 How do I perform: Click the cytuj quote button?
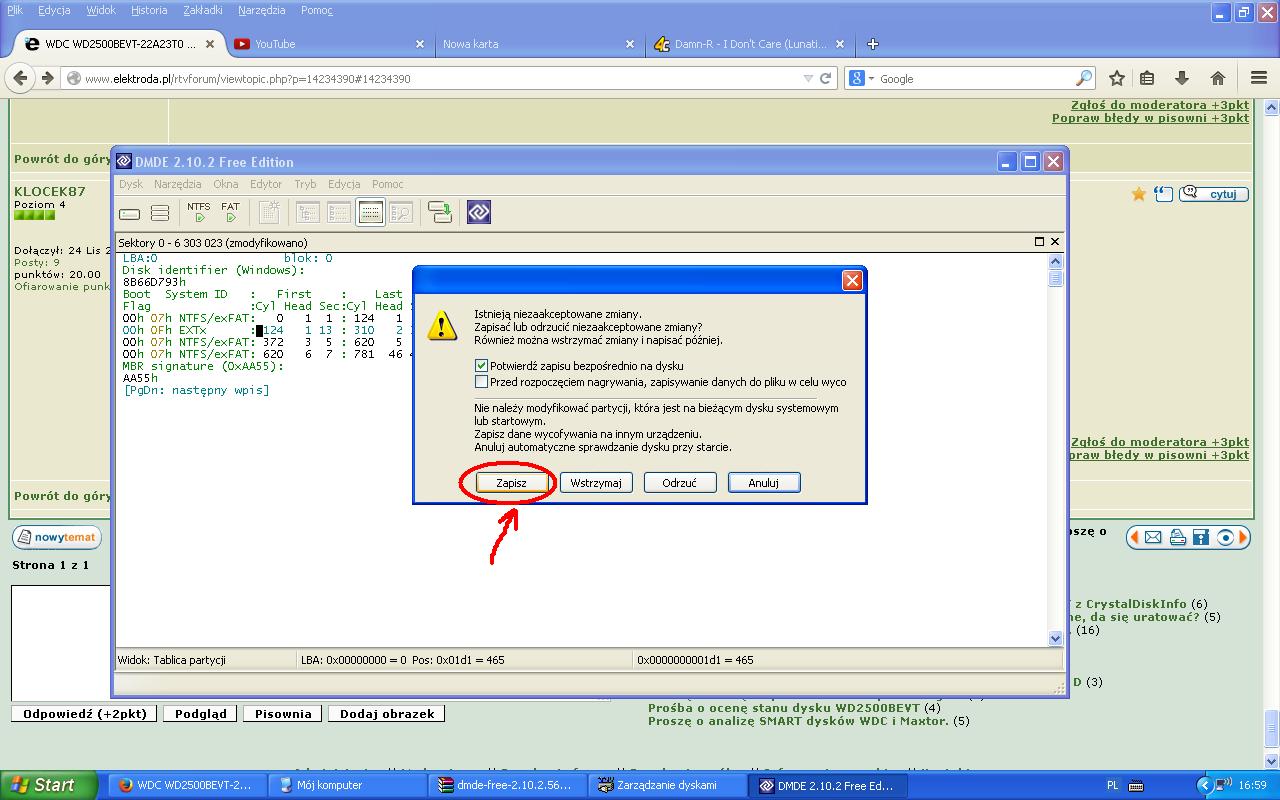click(x=1214, y=194)
